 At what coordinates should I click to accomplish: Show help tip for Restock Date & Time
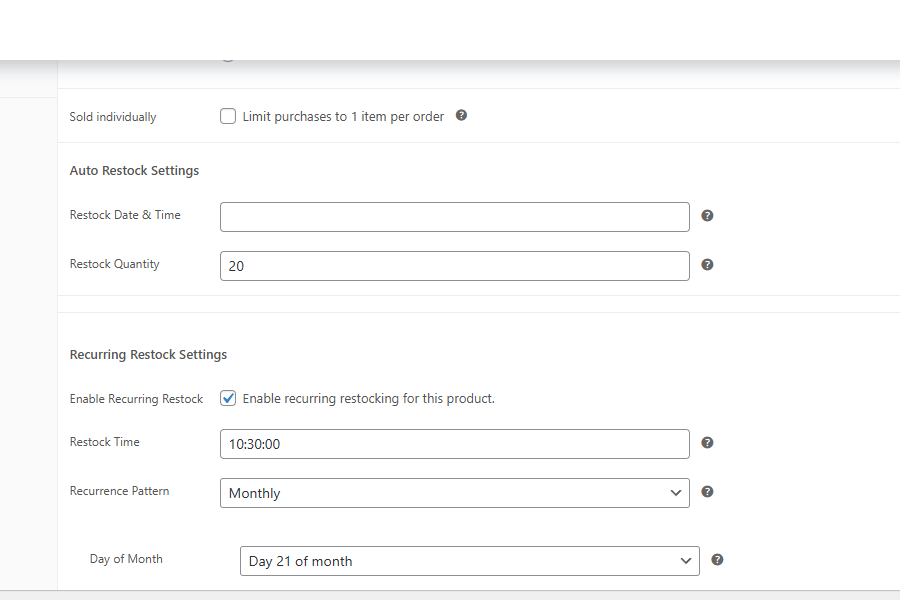[707, 215]
